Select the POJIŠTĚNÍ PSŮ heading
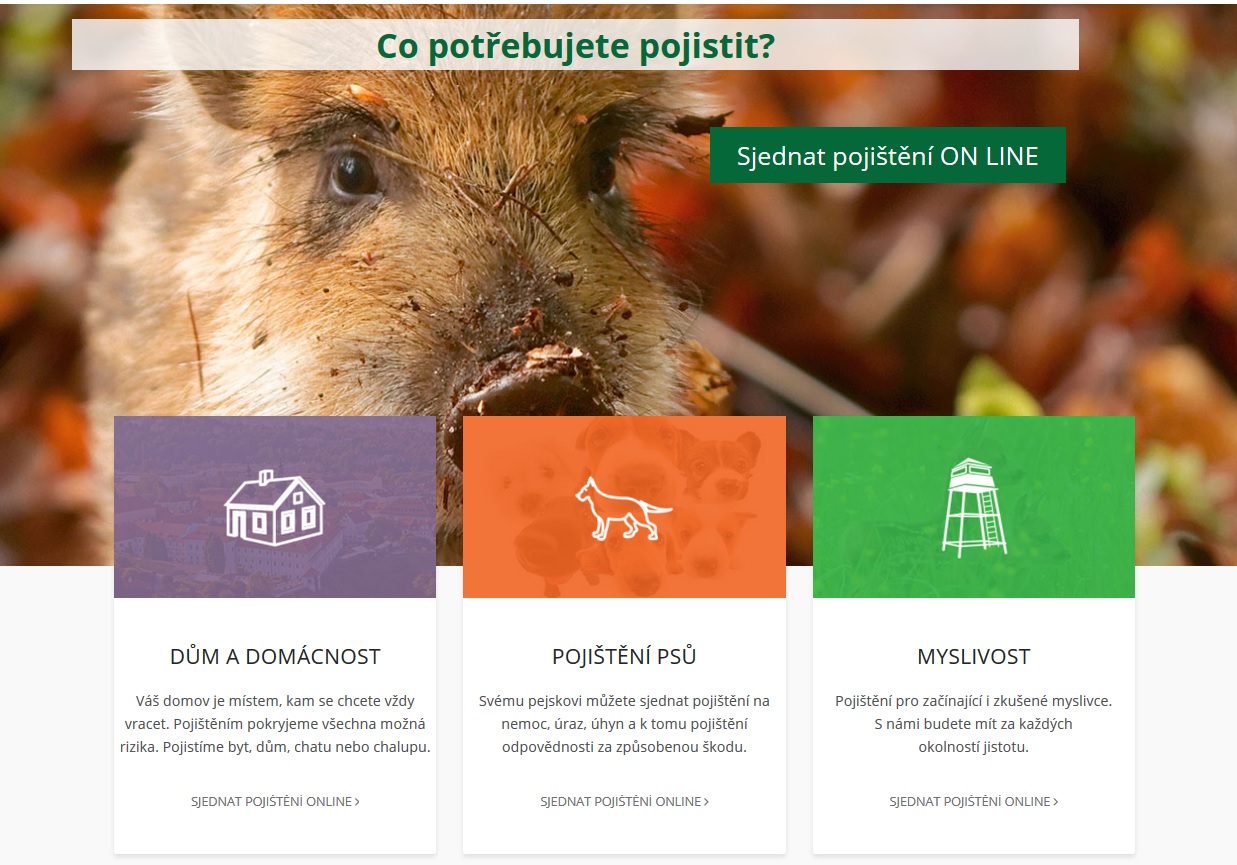1237x865 pixels. pyautogui.click(x=624, y=657)
